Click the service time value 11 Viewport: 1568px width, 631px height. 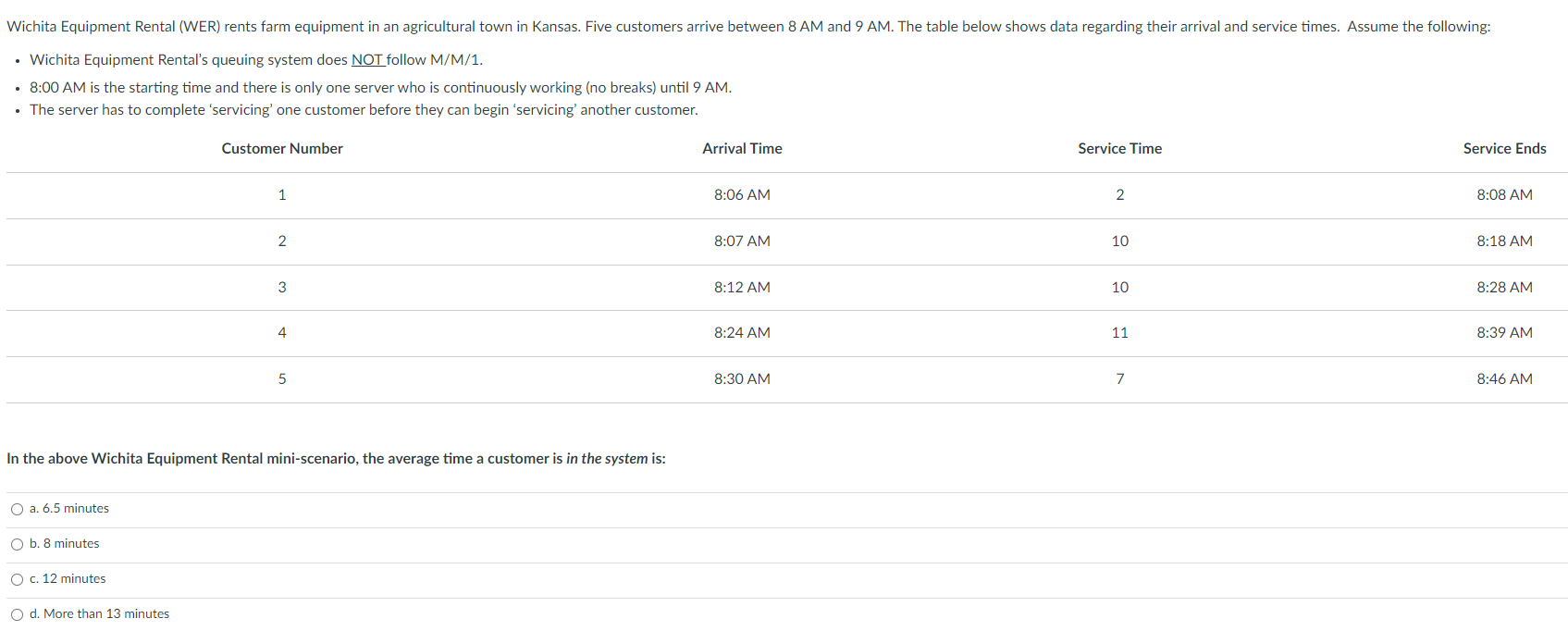tap(1119, 333)
